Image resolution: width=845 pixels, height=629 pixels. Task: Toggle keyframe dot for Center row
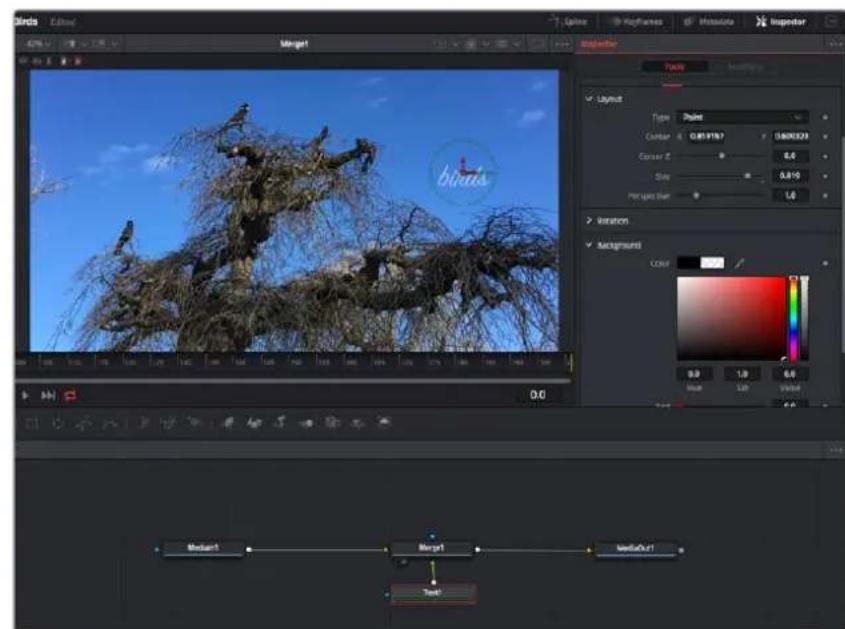pos(825,136)
